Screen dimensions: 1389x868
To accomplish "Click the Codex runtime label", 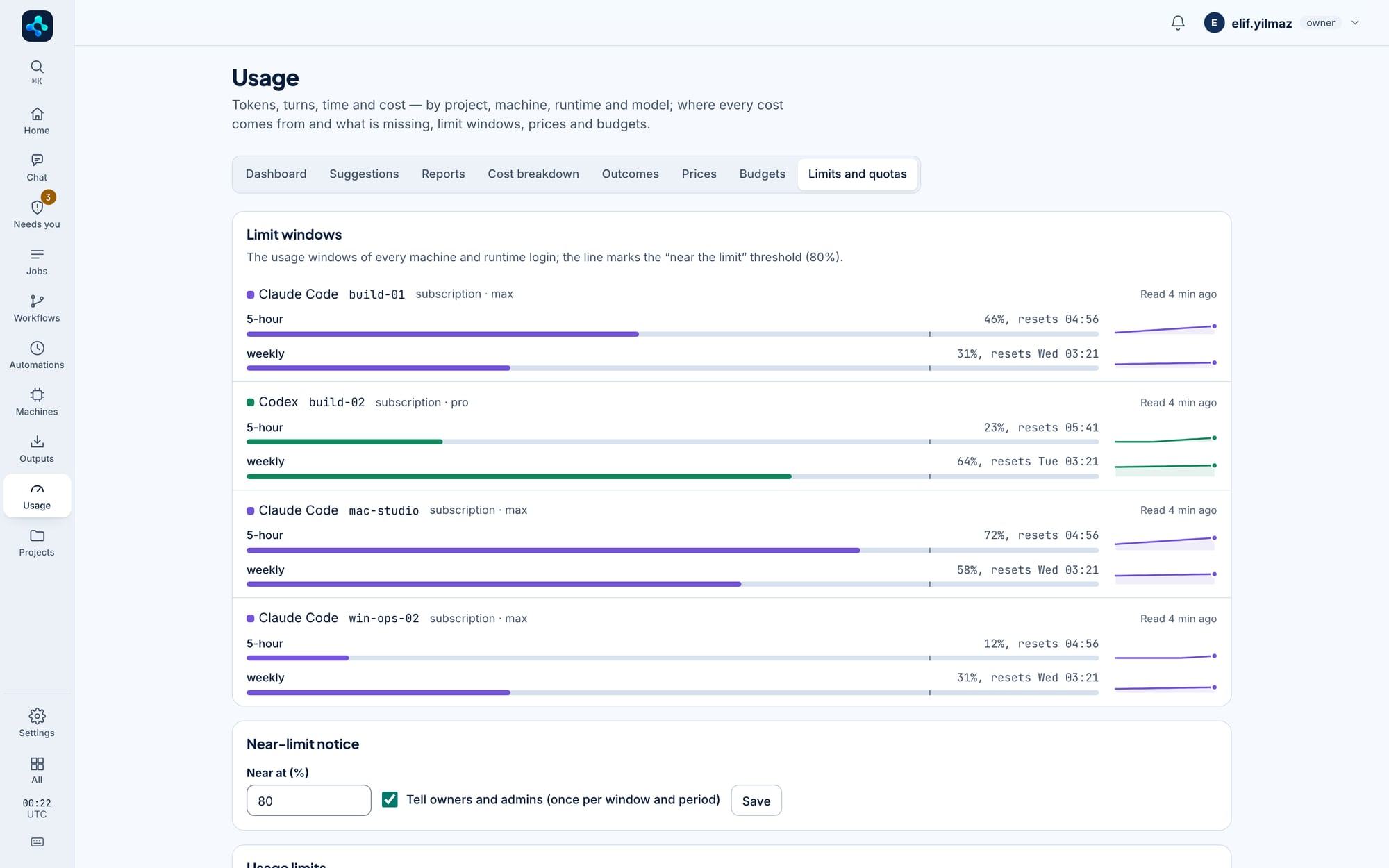I will click(x=278, y=402).
